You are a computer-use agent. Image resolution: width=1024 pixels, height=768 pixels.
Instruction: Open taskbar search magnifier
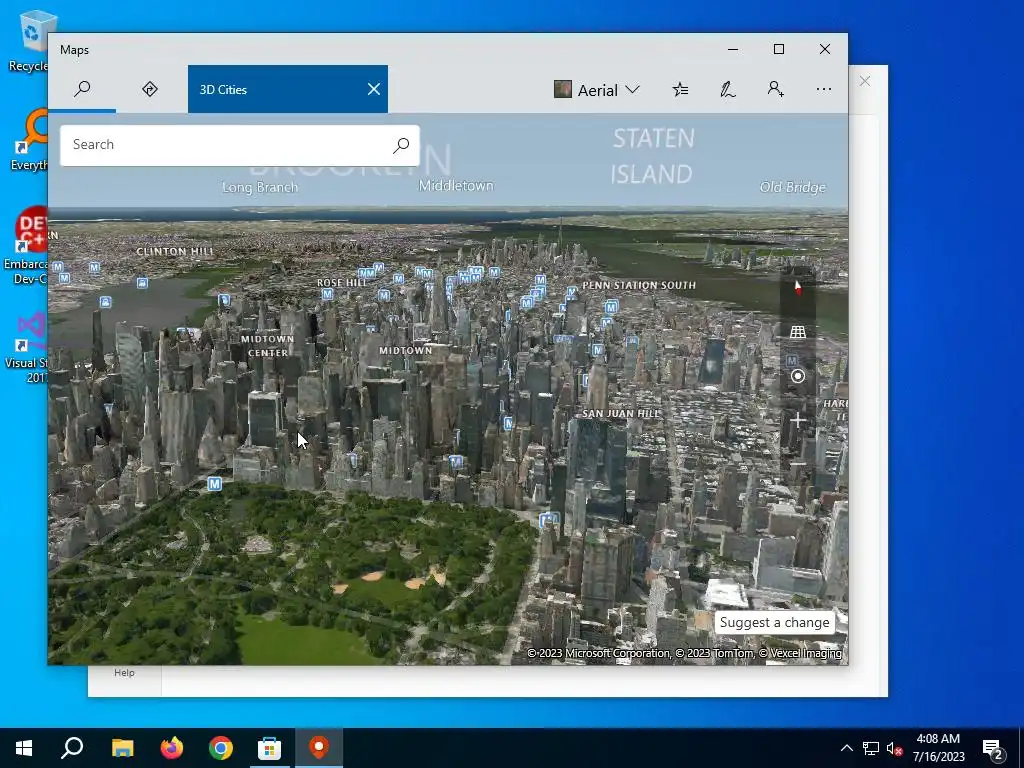[72, 748]
